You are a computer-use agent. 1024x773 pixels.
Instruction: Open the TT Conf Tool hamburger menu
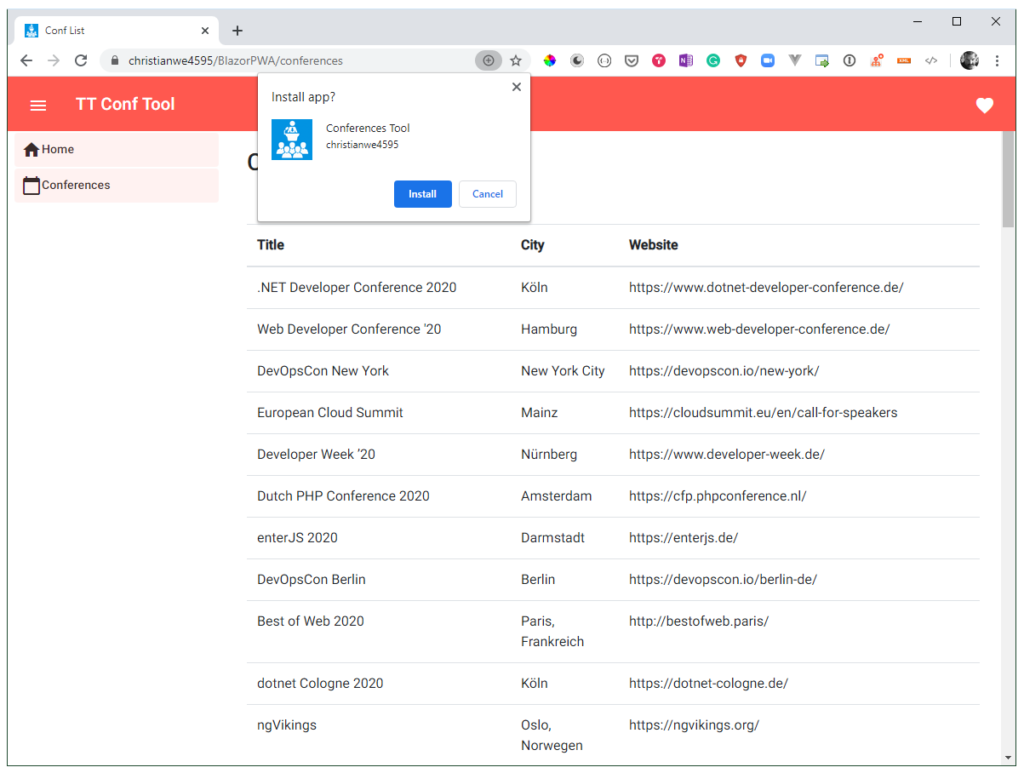pos(38,104)
